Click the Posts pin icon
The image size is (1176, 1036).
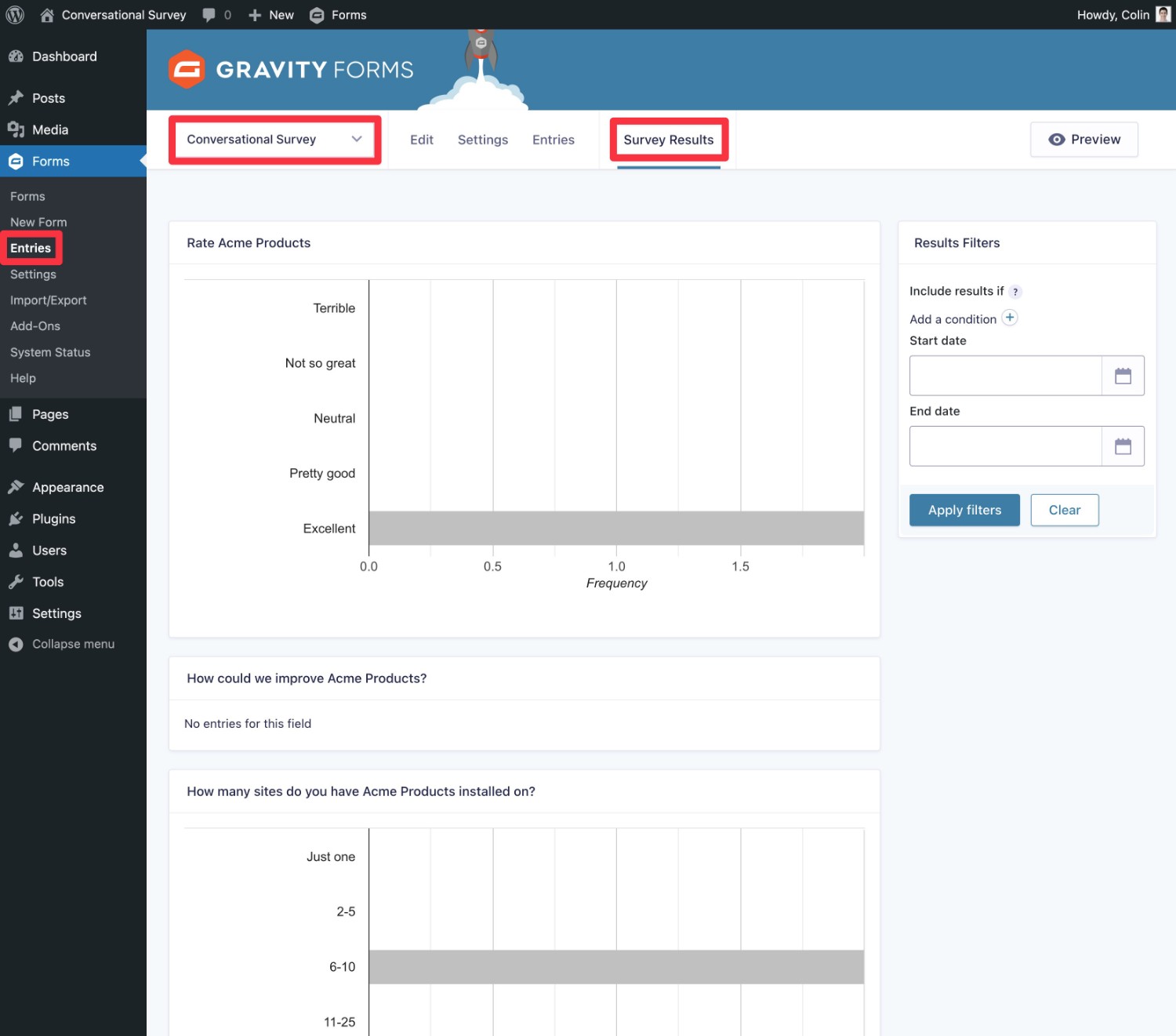pyautogui.click(x=16, y=98)
